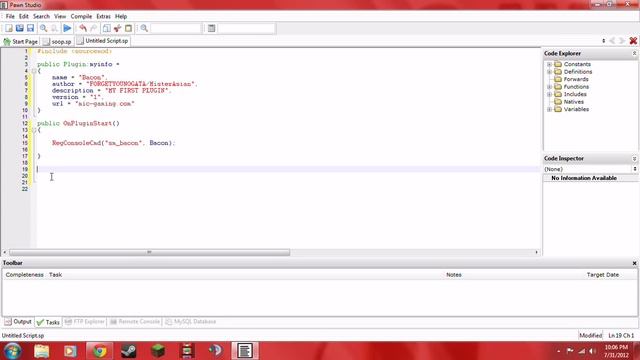Select the Untitled Script.sp tab
This screenshot has height=360, width=640.
point(103,41)
